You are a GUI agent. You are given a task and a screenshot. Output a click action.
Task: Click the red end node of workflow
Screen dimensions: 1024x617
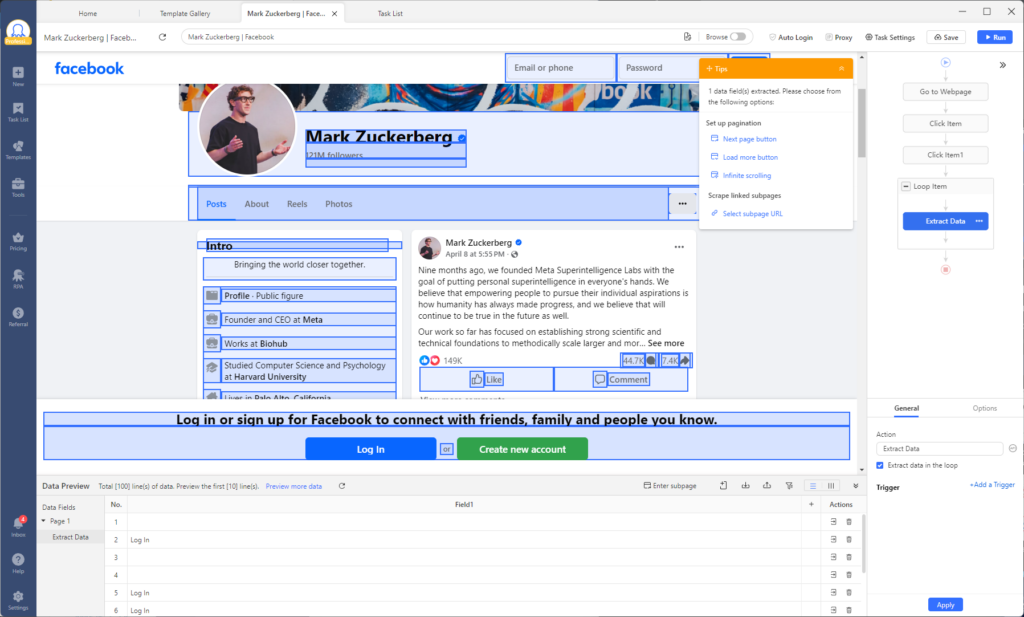(x=945, y=270)
